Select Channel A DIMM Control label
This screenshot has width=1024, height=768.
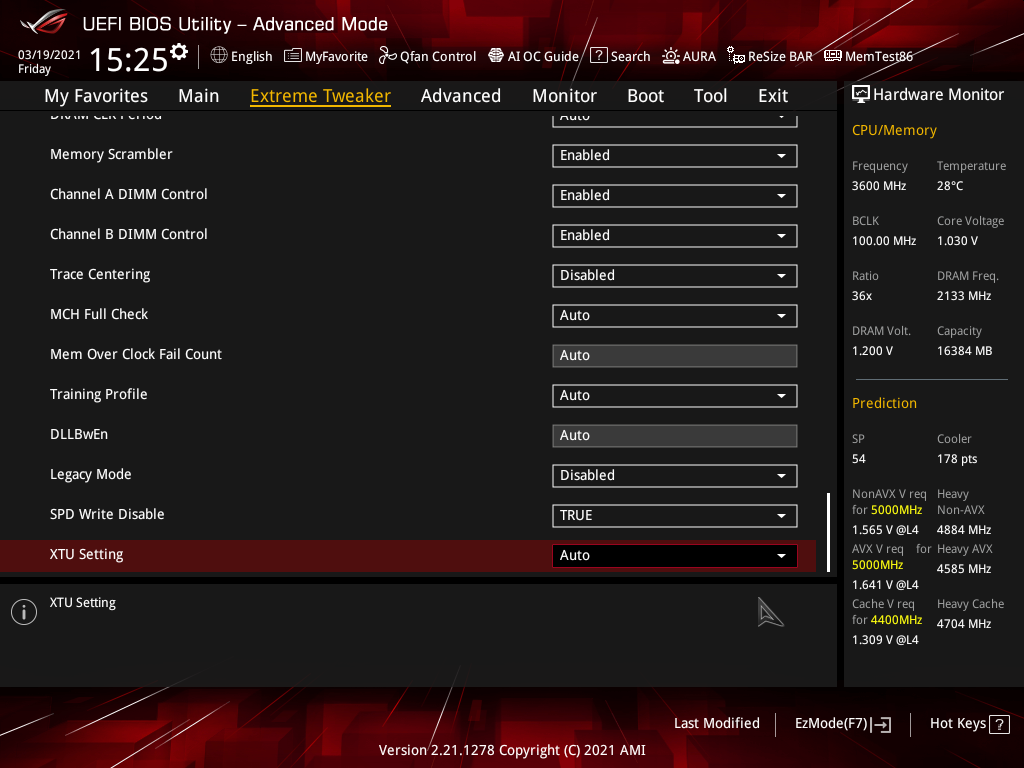tap(129, 194)
